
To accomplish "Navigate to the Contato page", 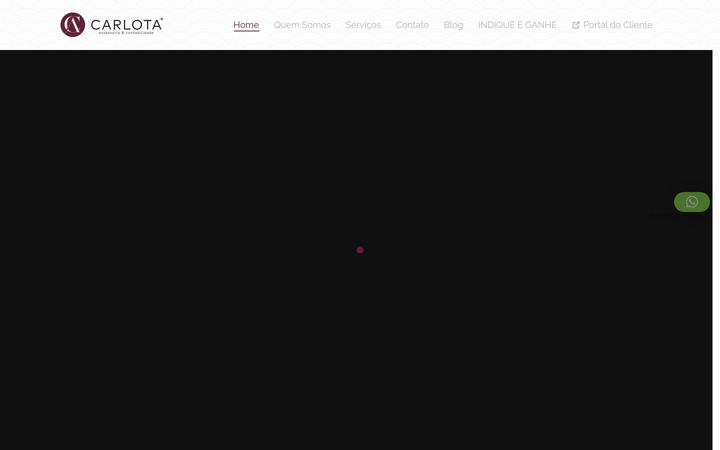I will pyautogui.click(x=412, y=25).
